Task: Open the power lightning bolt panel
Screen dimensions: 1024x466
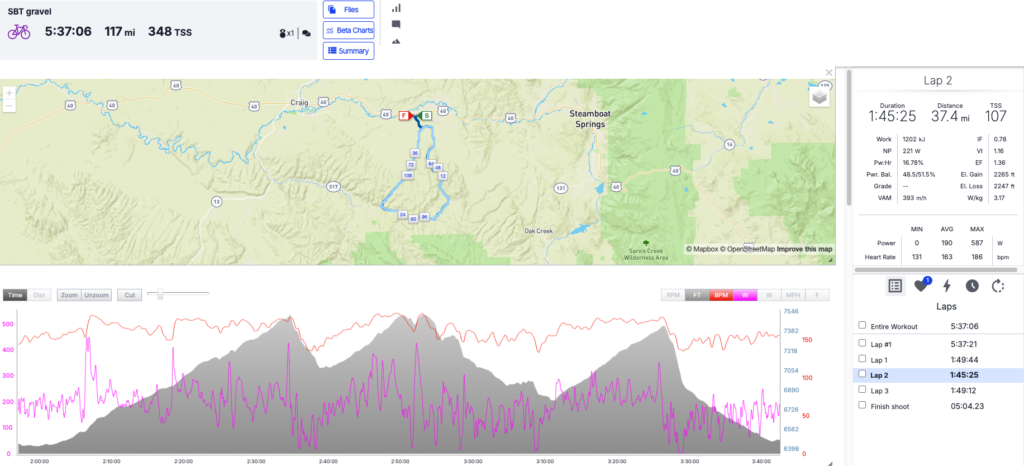Action: pyautogui.click(x=947, y=286)
